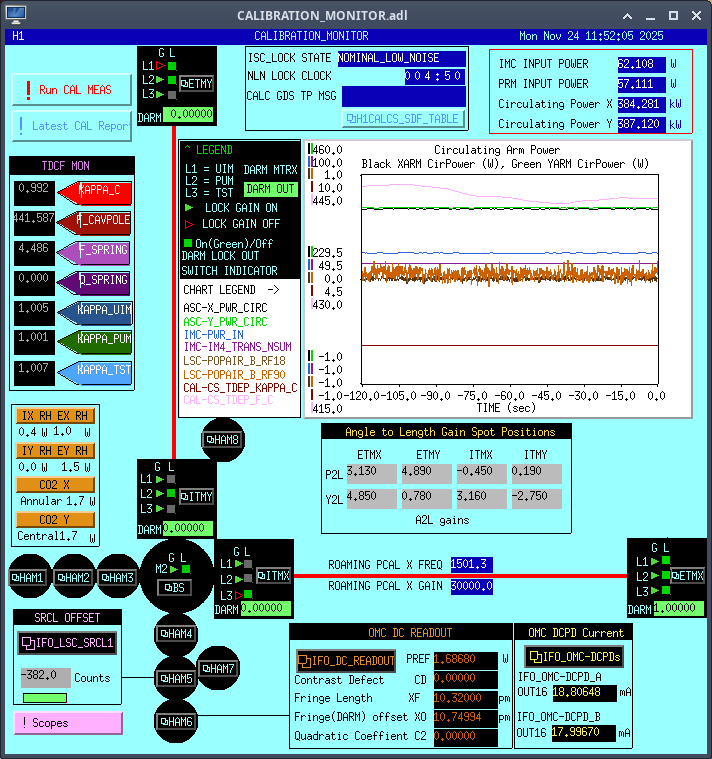Expand the H1CALCS_SDF_TABLE related display menu
The image size is (712, 759).
403,119
